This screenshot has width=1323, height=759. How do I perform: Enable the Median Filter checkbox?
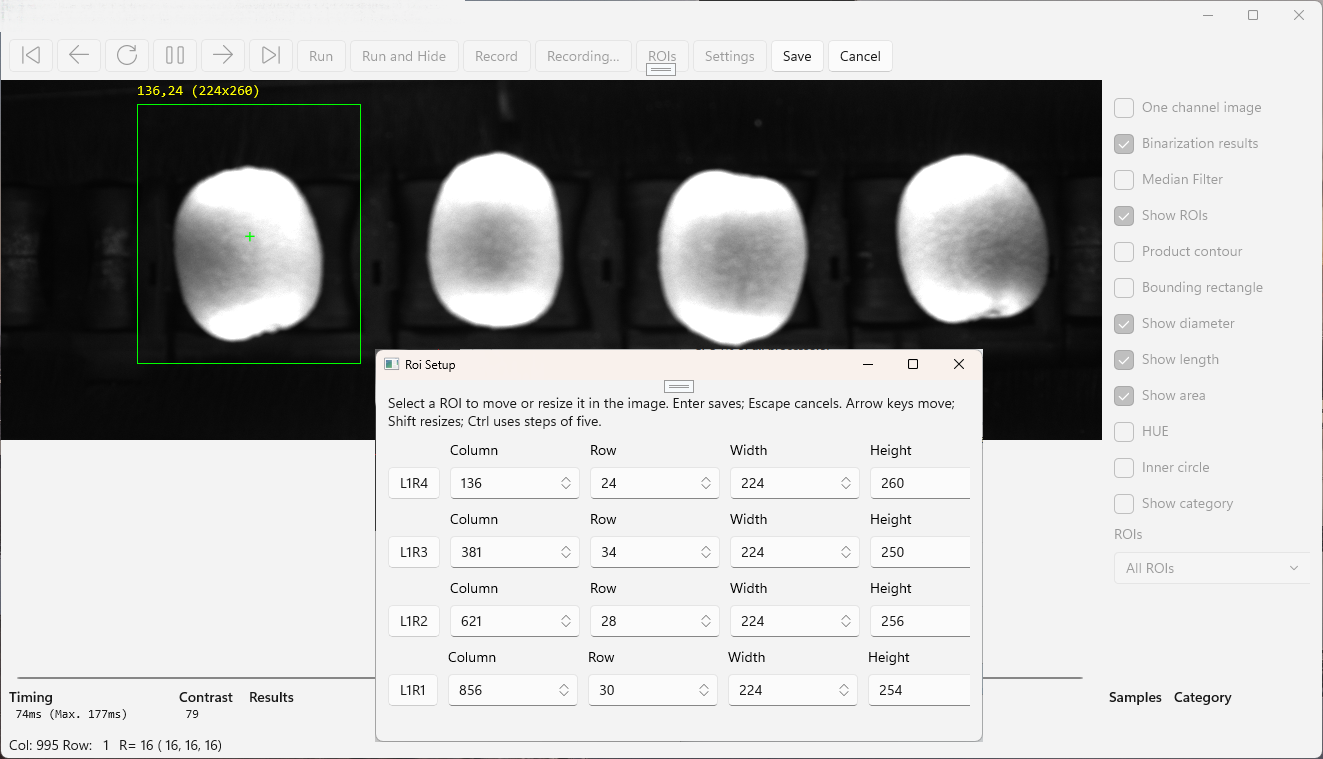tap(1124, 179)
